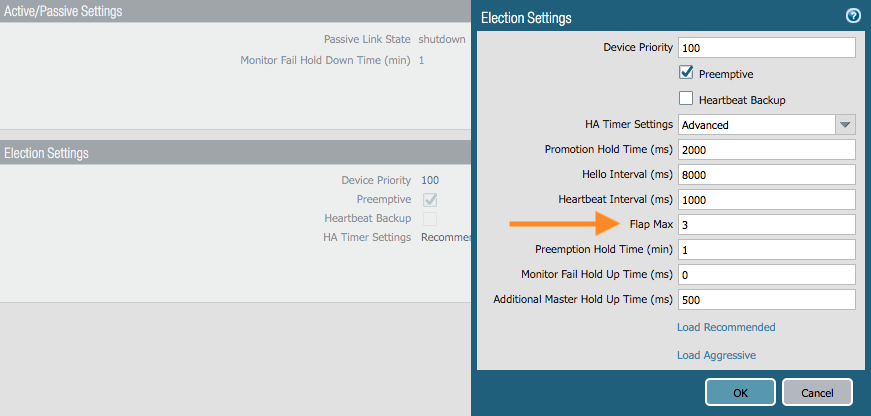Edit the Preemption Hold Time field
Image resolution: width=871 pixels, height=416 pixels.
pos(766,249)
